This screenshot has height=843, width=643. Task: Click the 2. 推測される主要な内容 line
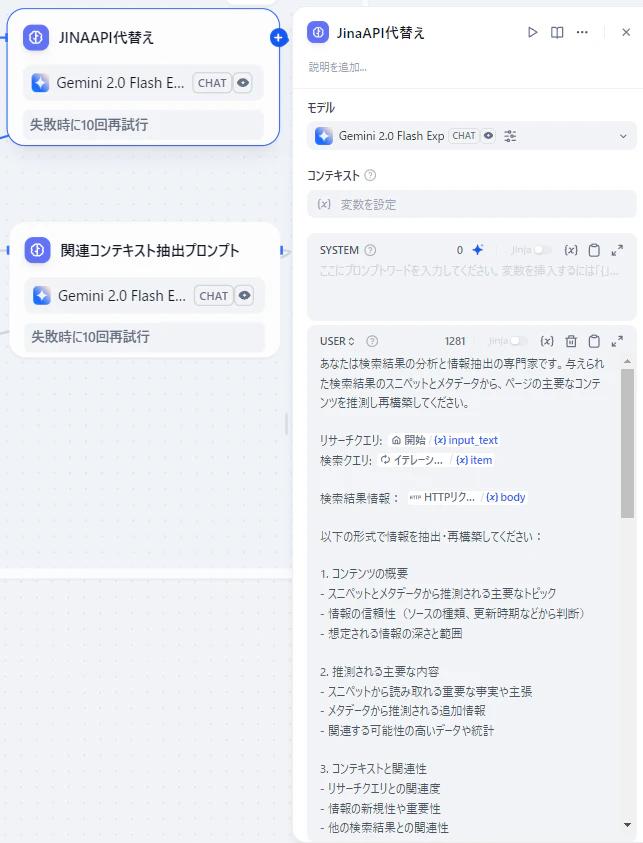click(x=380, y=671)
